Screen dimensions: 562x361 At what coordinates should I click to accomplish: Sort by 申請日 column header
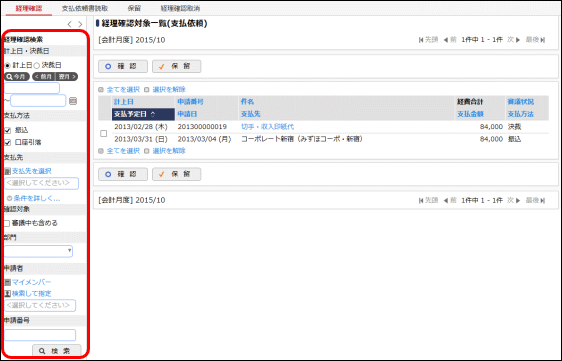point(187,114)
